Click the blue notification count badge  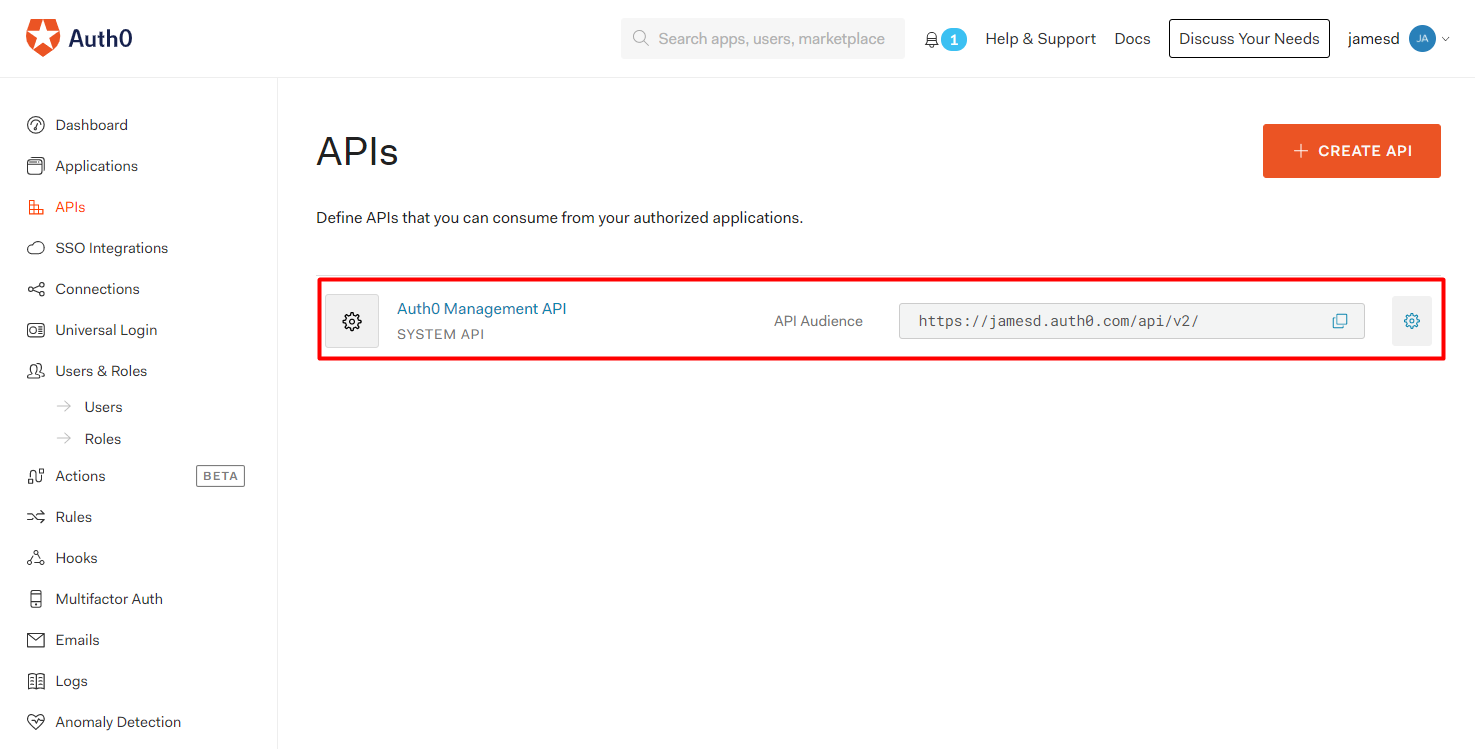click(954, 40)
